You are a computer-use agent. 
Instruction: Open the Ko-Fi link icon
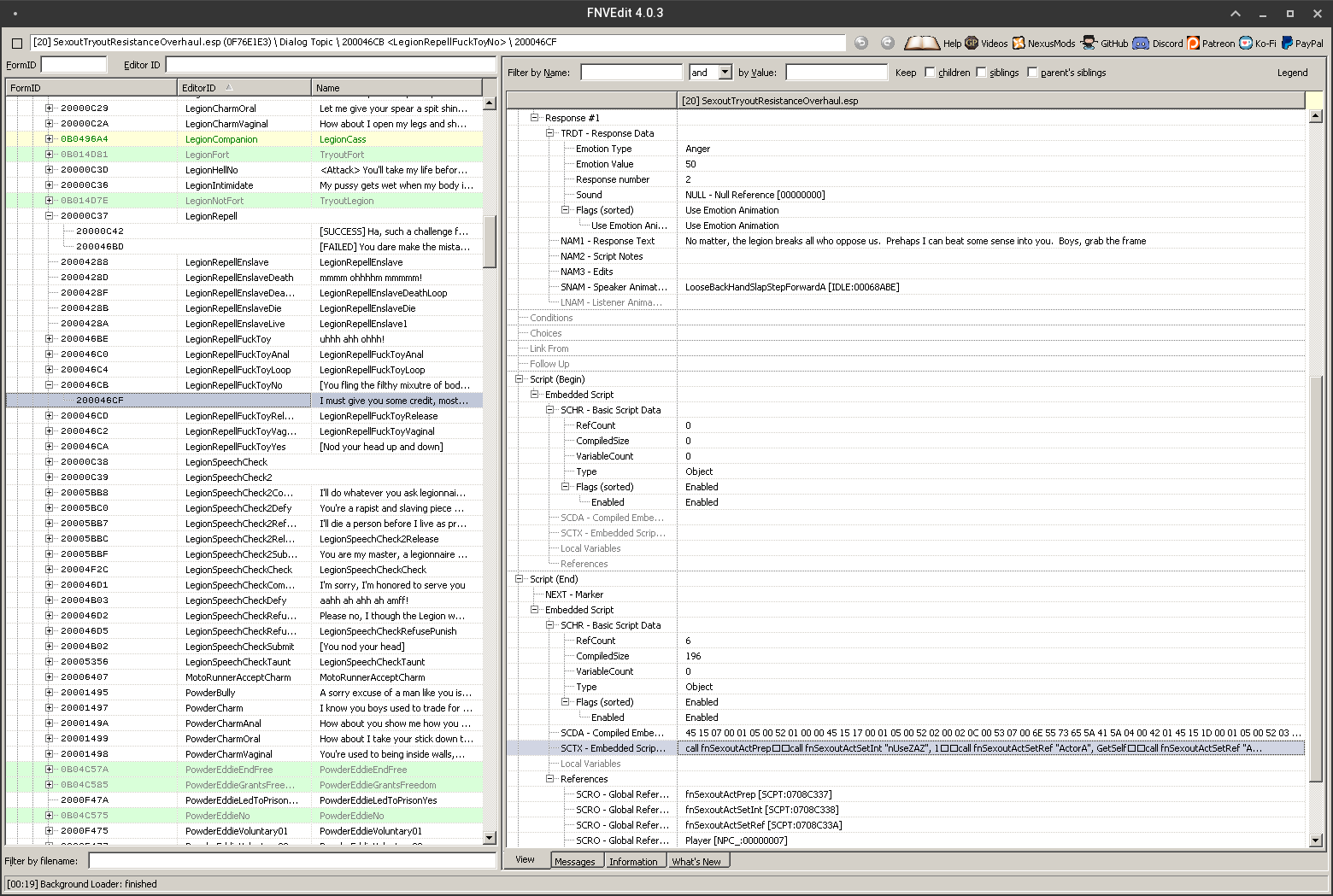(1246, 43)
